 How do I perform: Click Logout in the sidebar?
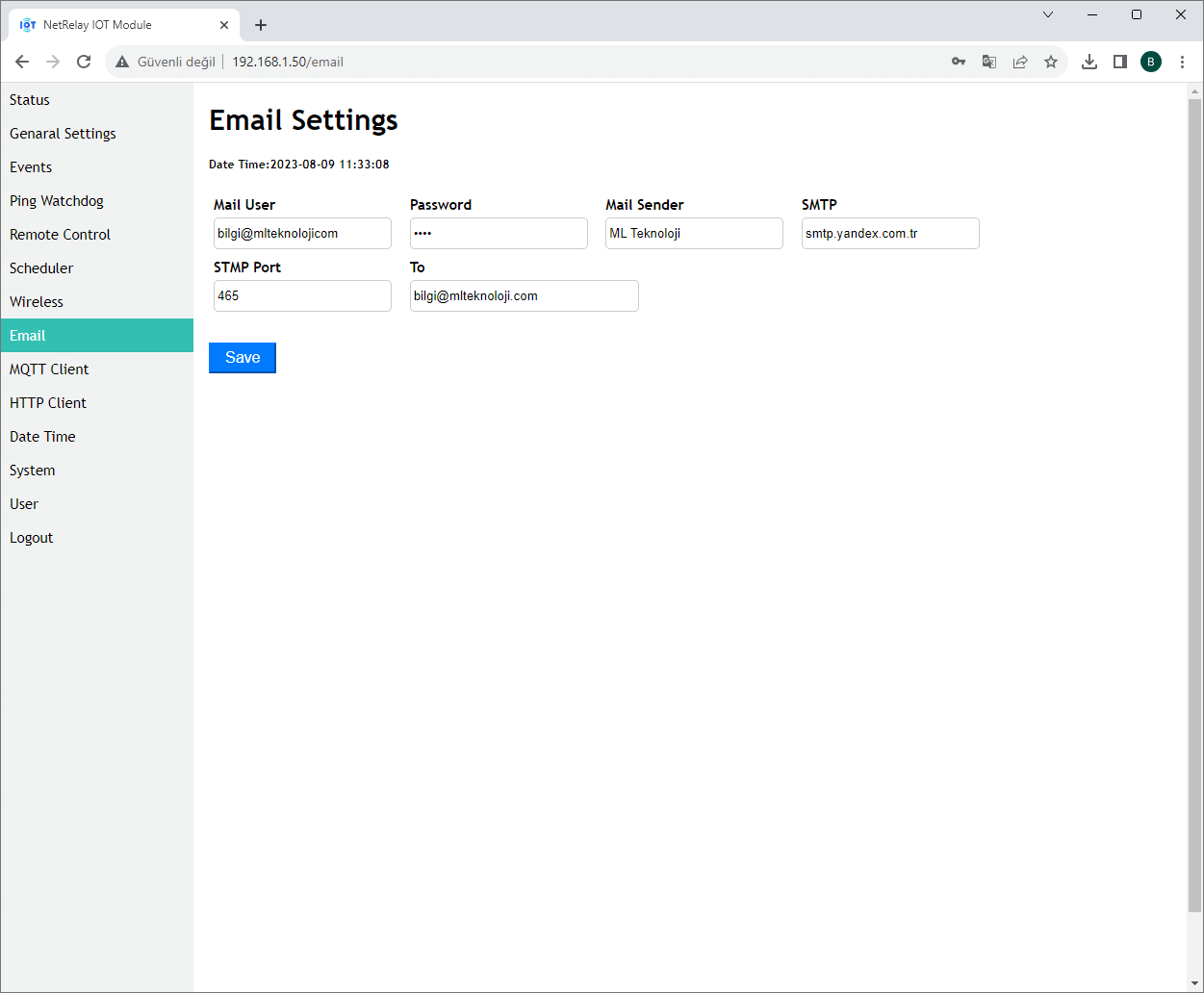(31, 537)
